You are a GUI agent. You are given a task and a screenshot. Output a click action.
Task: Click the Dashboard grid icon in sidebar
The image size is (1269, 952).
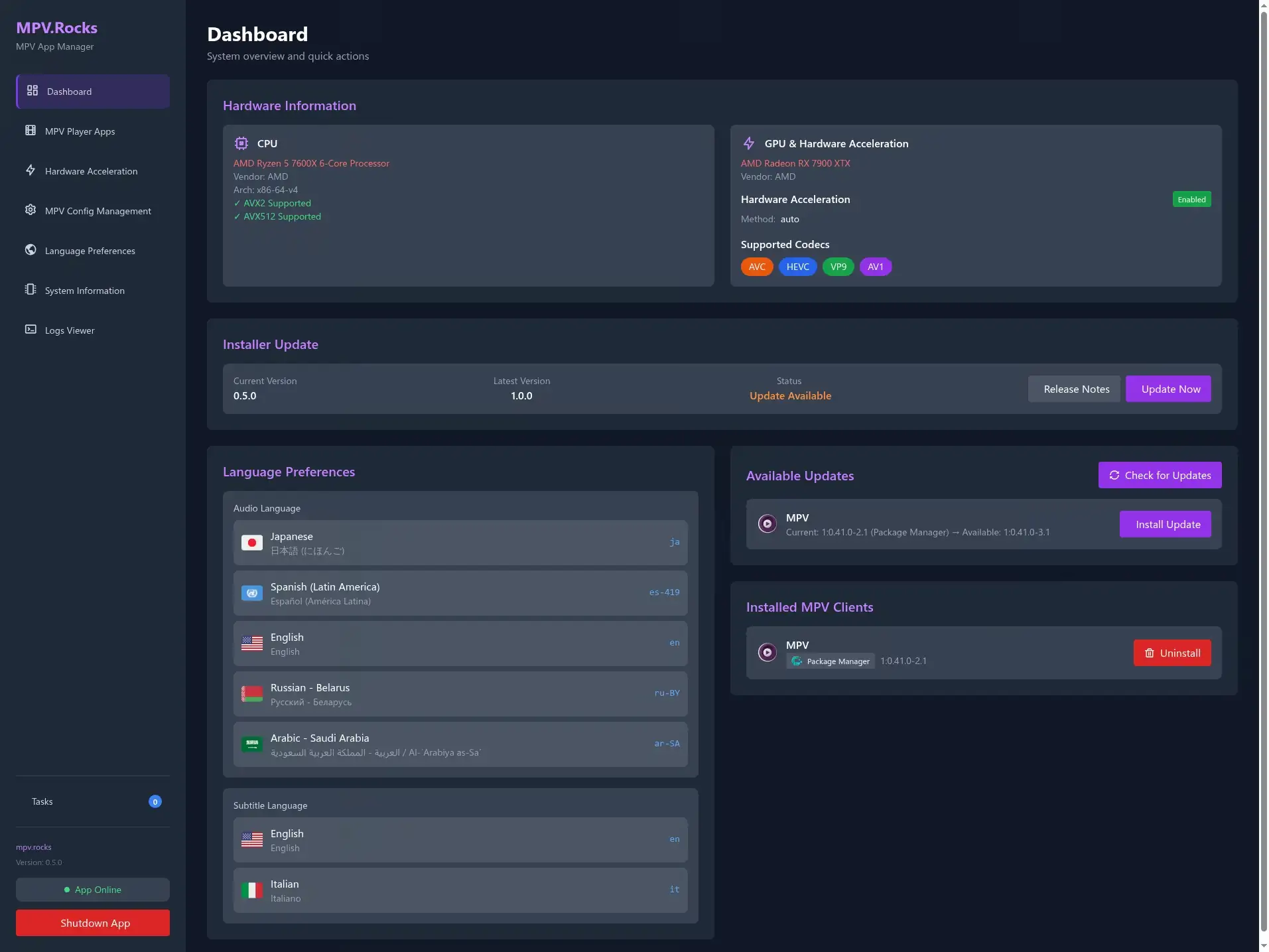tap(32, 91)
